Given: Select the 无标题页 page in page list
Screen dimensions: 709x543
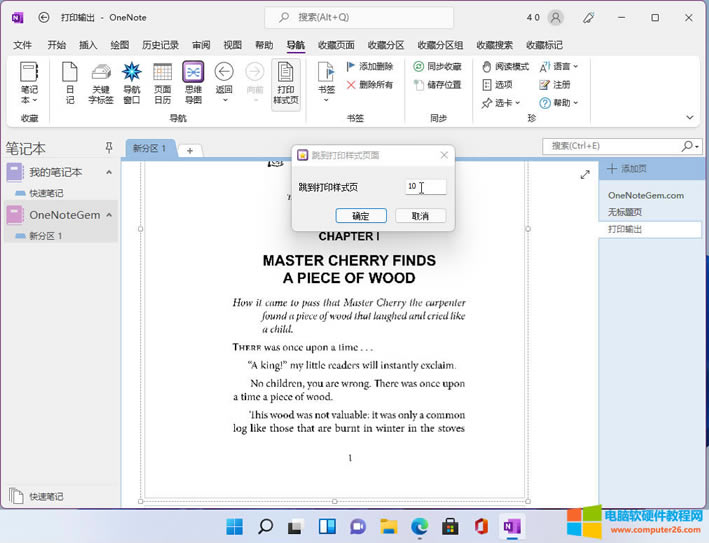Looking at the screenshot, I should click(625, 212).
